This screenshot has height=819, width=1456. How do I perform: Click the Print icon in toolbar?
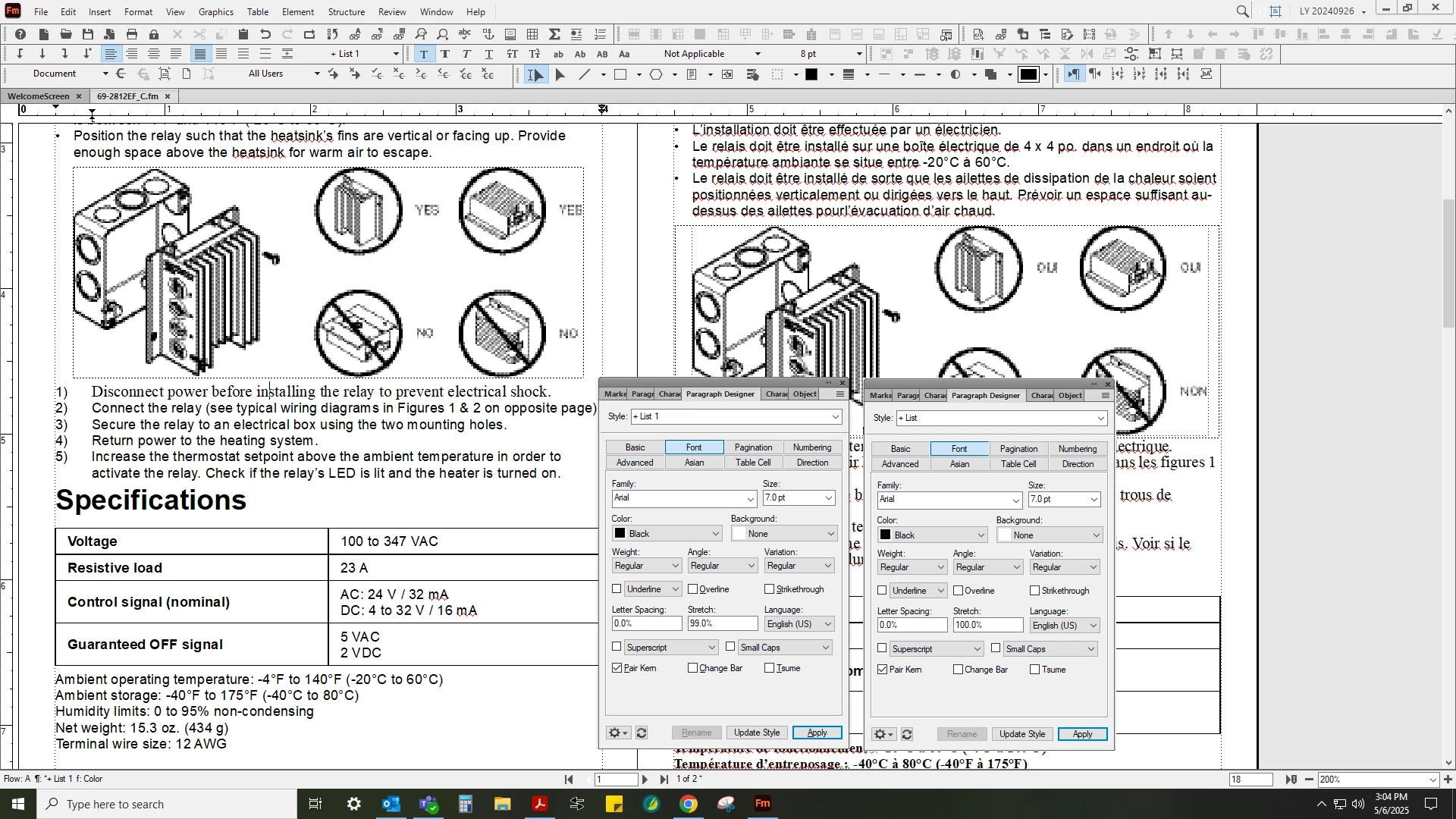pyautogui.click(x=132, y=34)
